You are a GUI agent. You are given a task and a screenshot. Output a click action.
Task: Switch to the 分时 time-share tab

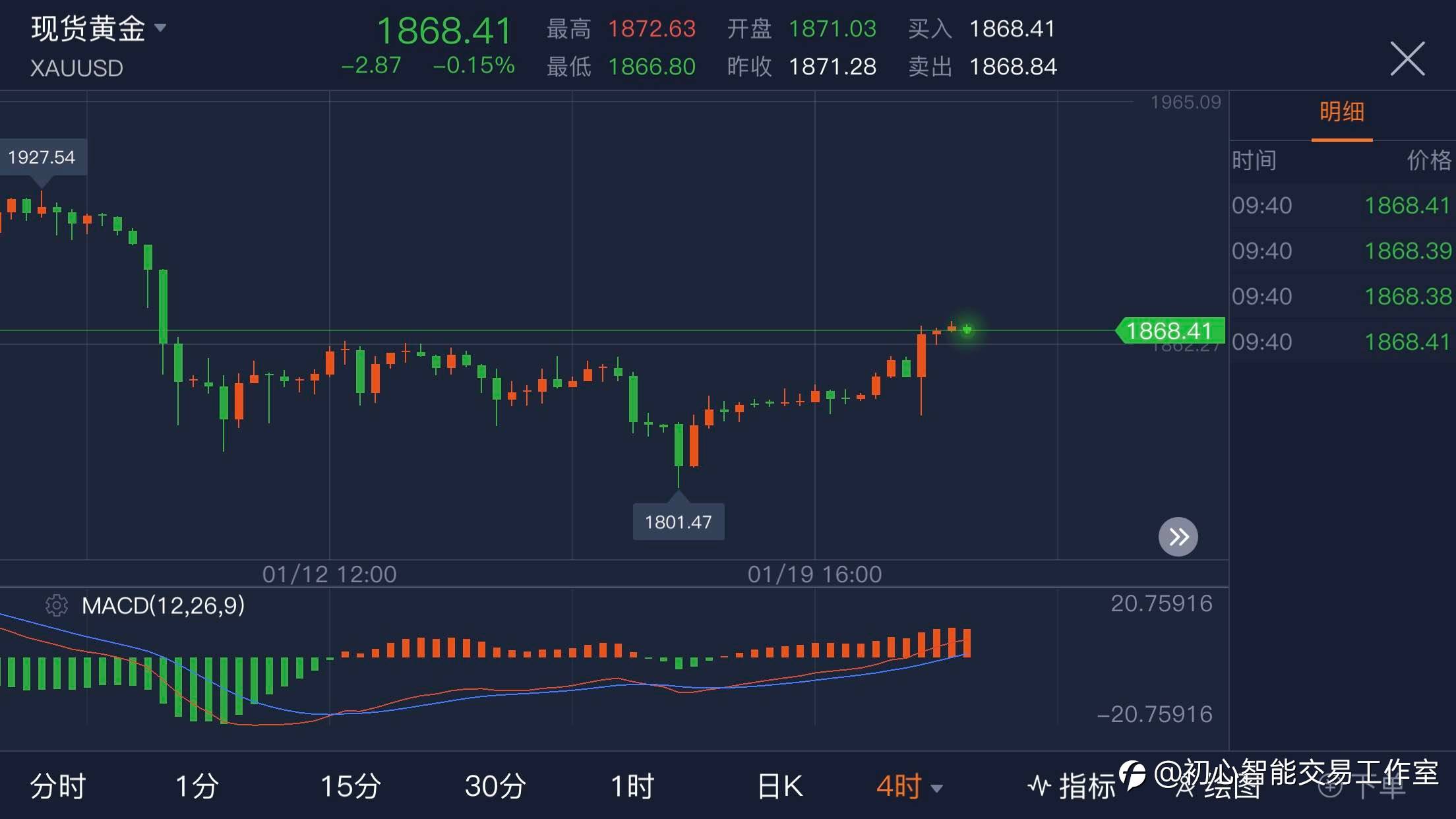coord(58,786)
